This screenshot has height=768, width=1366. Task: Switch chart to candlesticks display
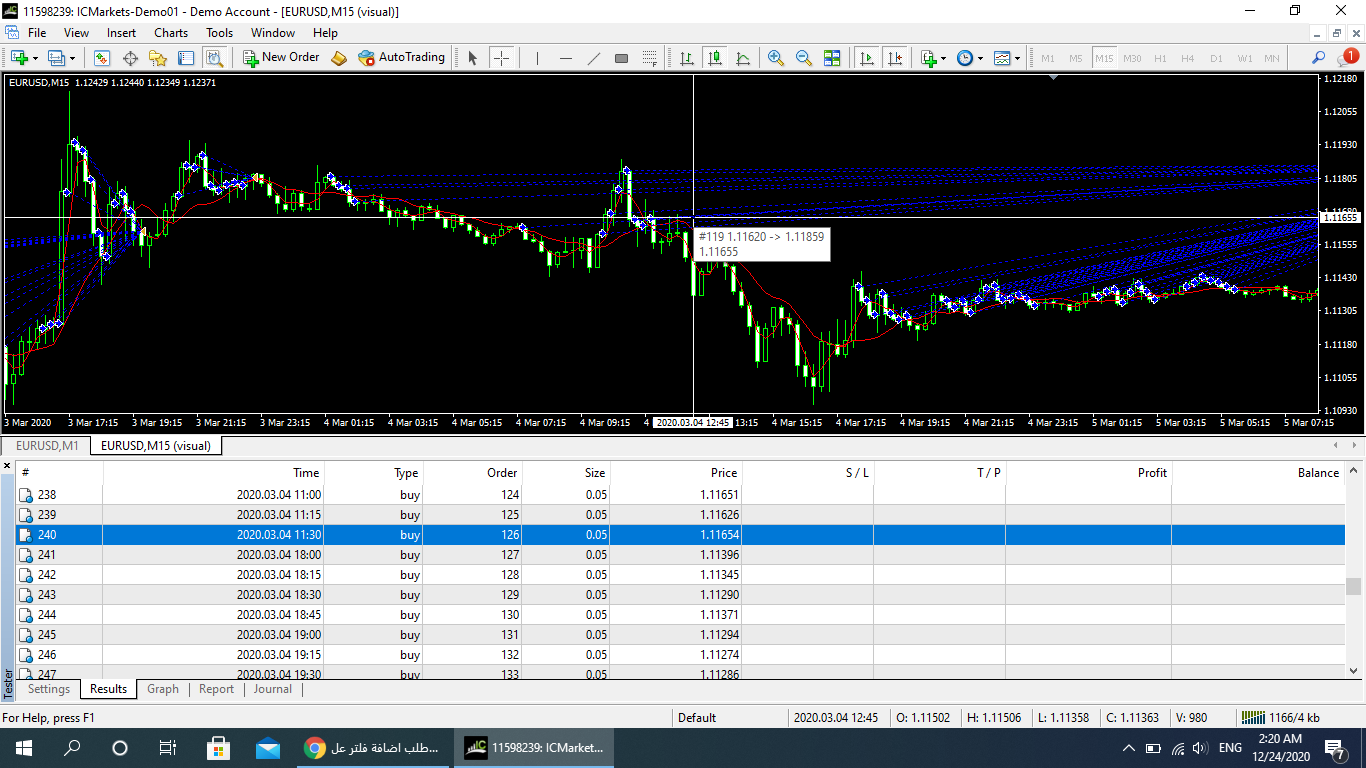pos(715,58)
